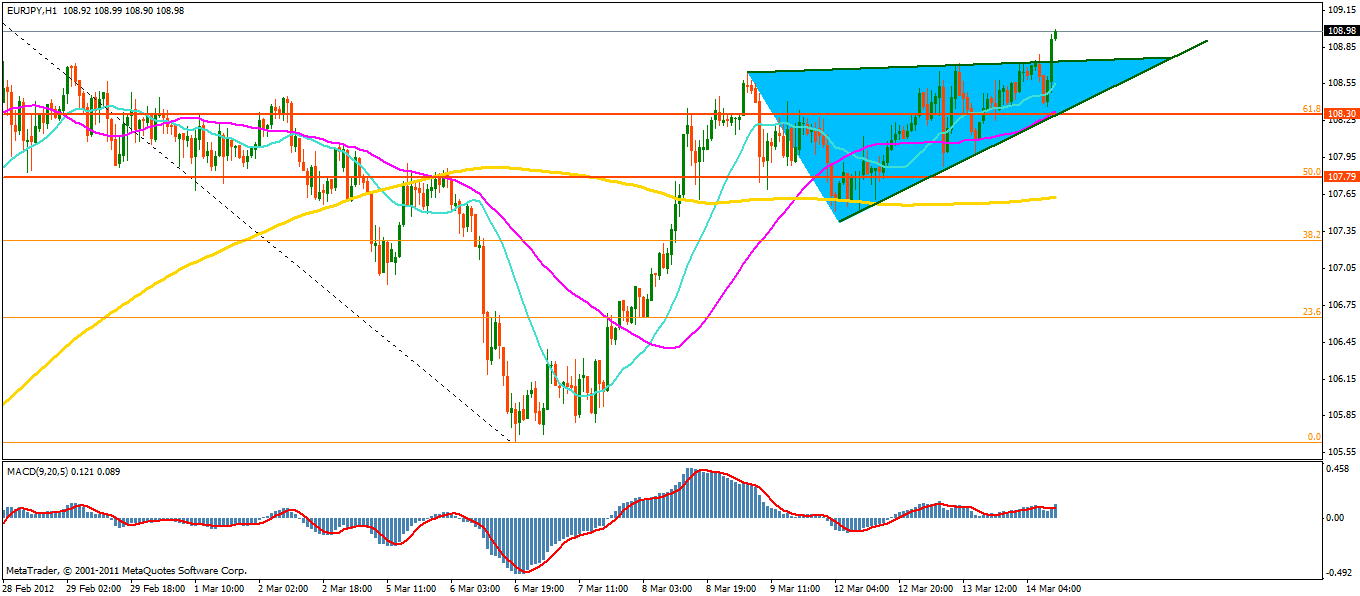Click the 28 Feb 2012 date label
The height and width of the screenshot is (596, 1360).
[30, 587]
